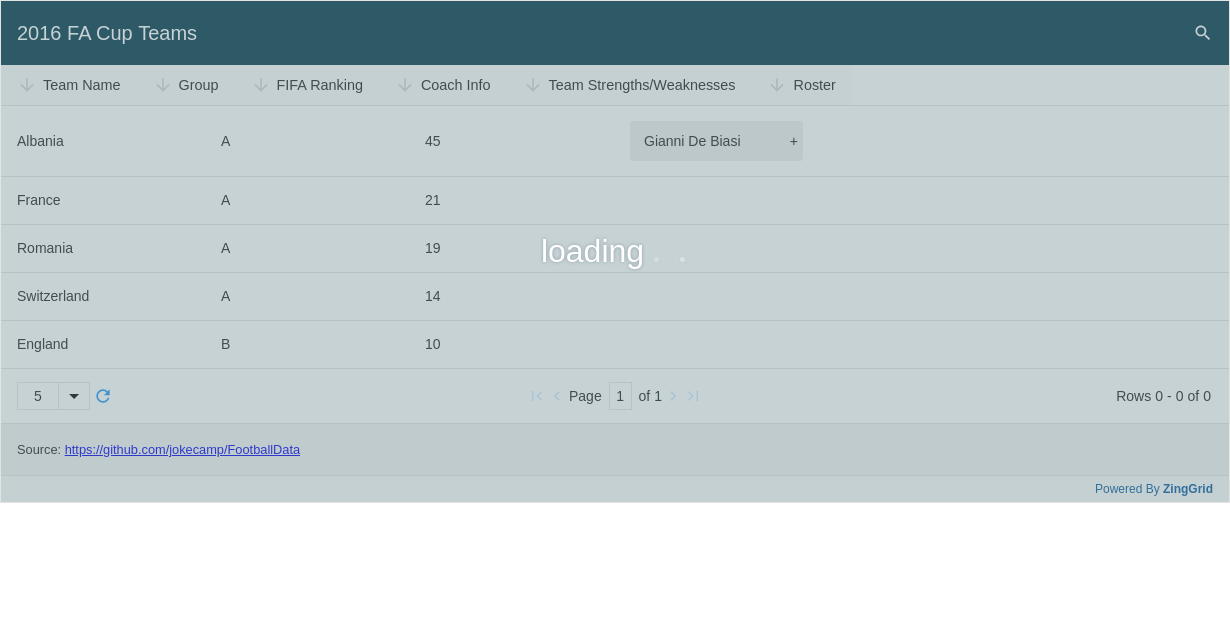The height and width of the screenshot is (630, 1230).
Task: Click the 2016 FA Cup Teams caption
Action: point(107,33)
